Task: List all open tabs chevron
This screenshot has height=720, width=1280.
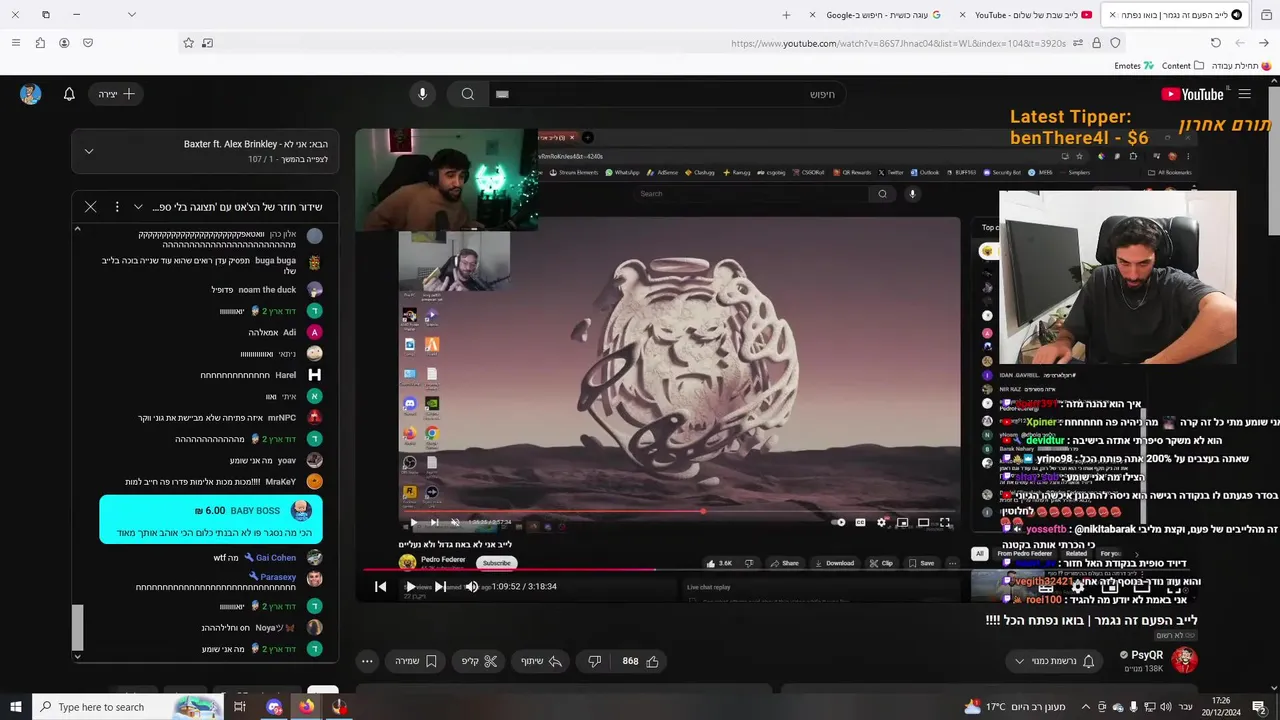Action: [x=131, y=15]
